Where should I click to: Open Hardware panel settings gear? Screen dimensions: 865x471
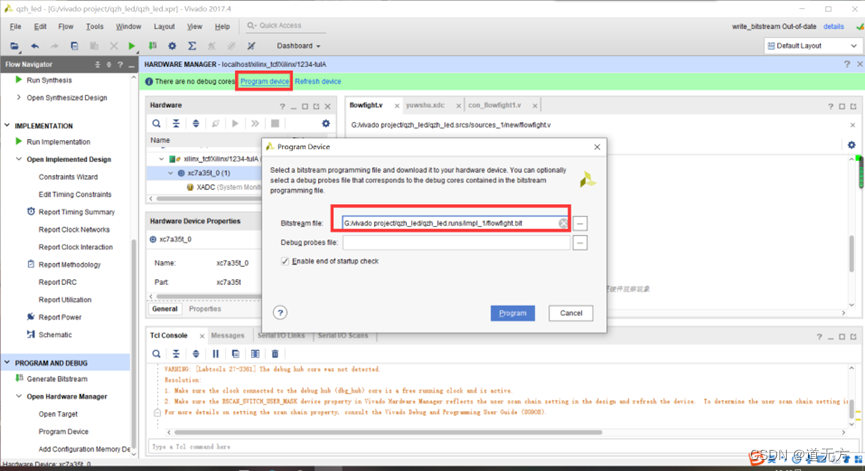tap(326, 124)
